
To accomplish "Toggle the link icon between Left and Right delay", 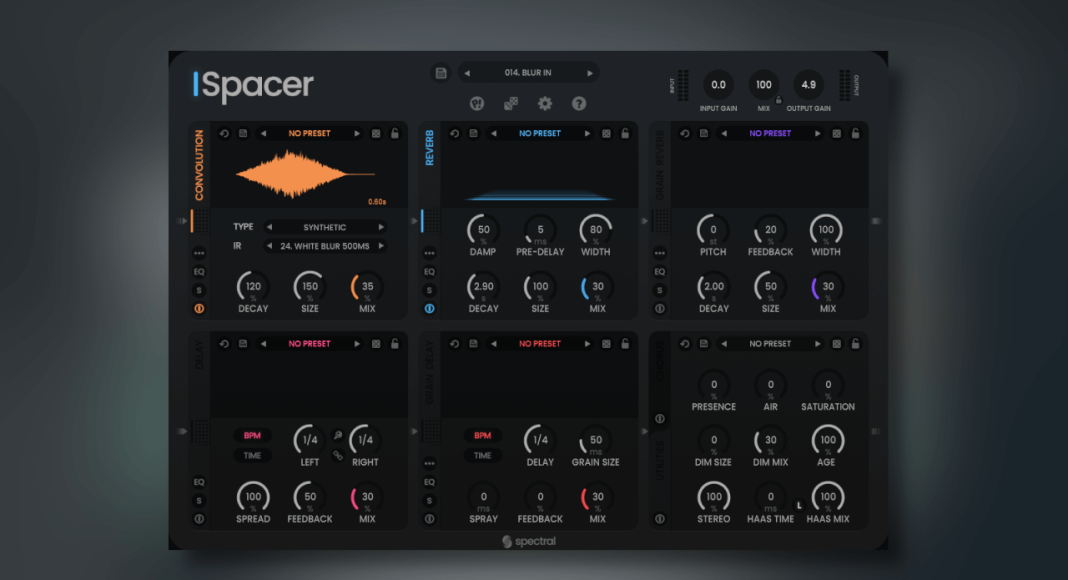I will [x=338, y=455].
